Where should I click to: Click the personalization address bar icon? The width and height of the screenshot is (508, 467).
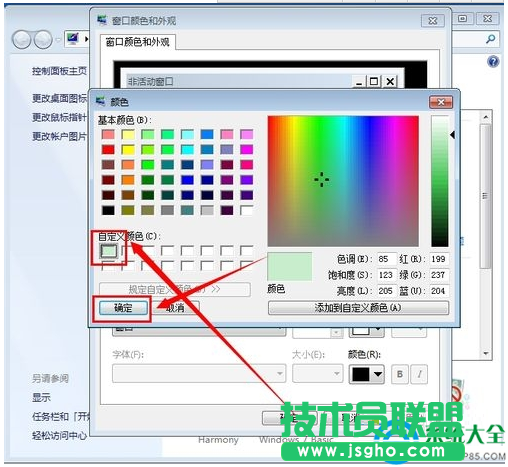pyautogui.click(x=73, y=39)
